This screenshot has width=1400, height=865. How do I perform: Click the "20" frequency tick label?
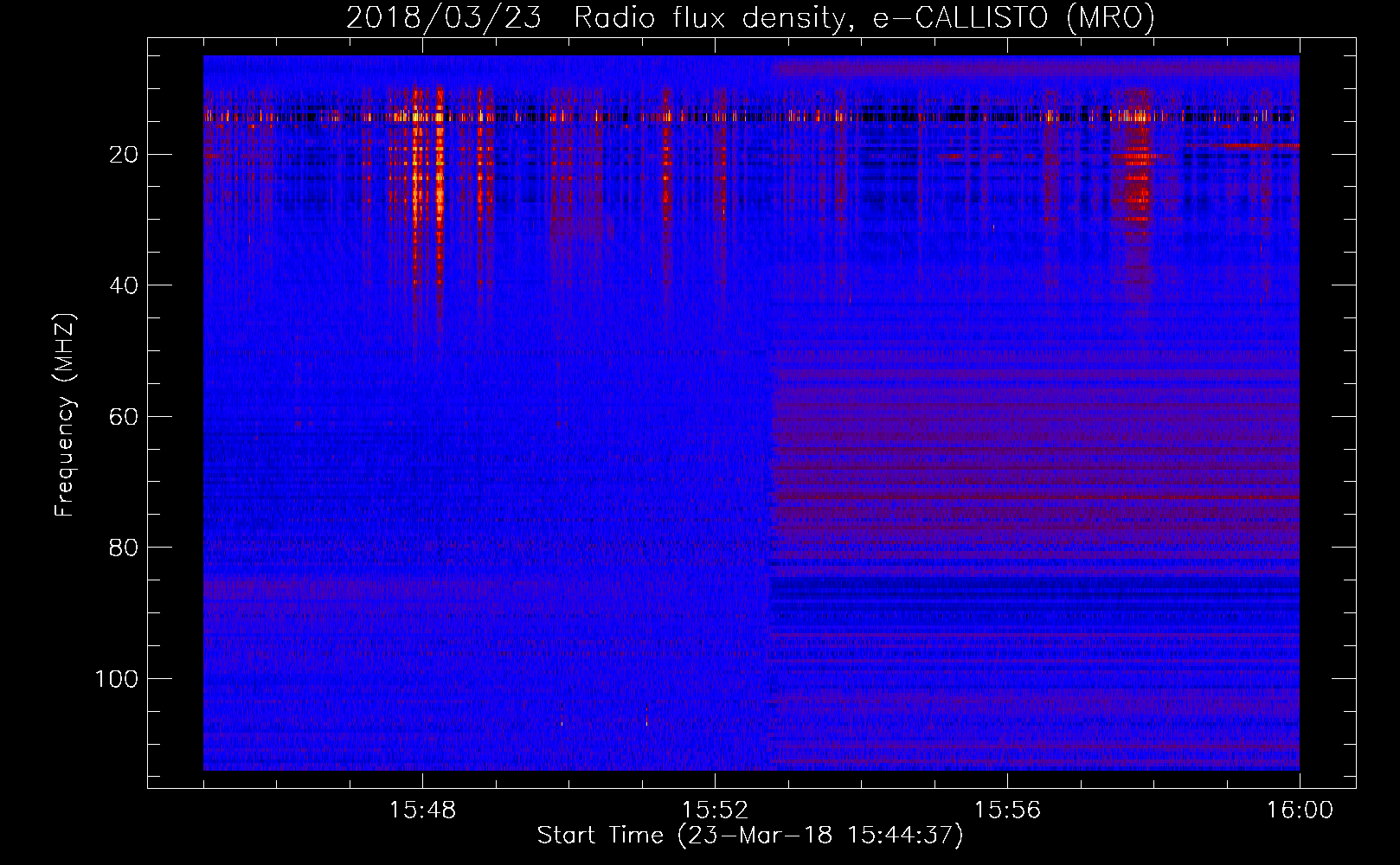click(124, 155)
